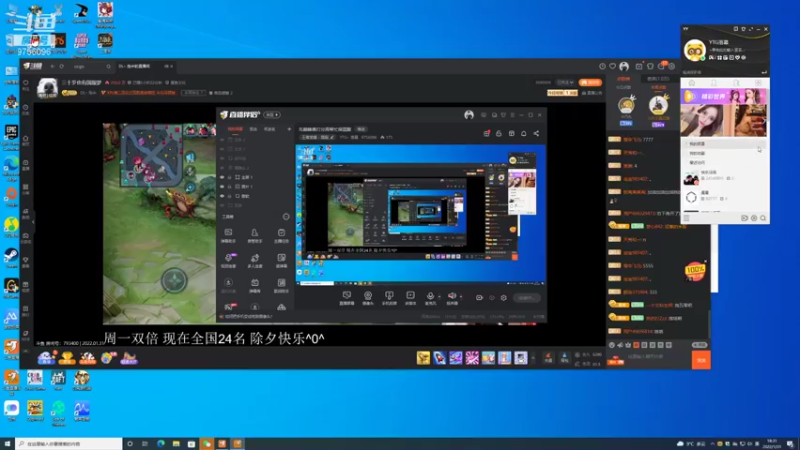Add a camera source from the bottom toolbar
This screenshot has height=450, width=800.
click(x=368, y=296)
